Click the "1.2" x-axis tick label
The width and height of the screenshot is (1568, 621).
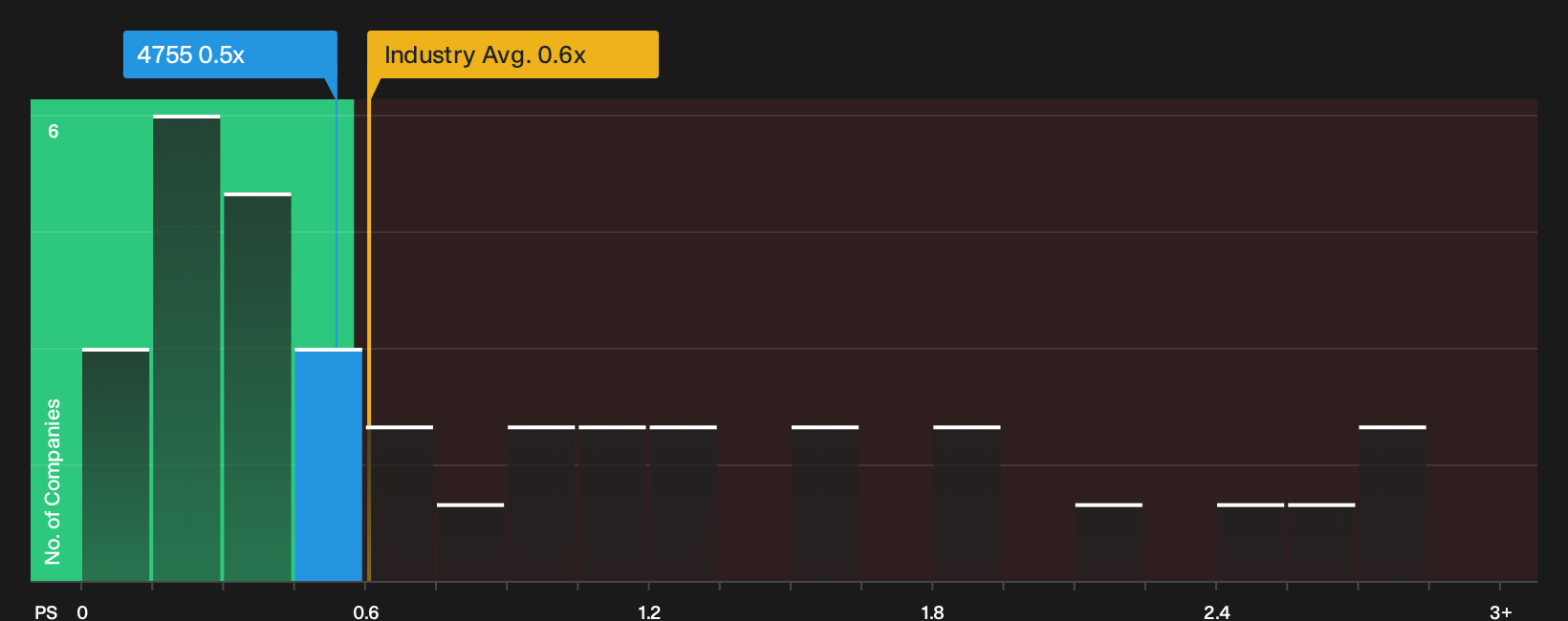[649, 611]
